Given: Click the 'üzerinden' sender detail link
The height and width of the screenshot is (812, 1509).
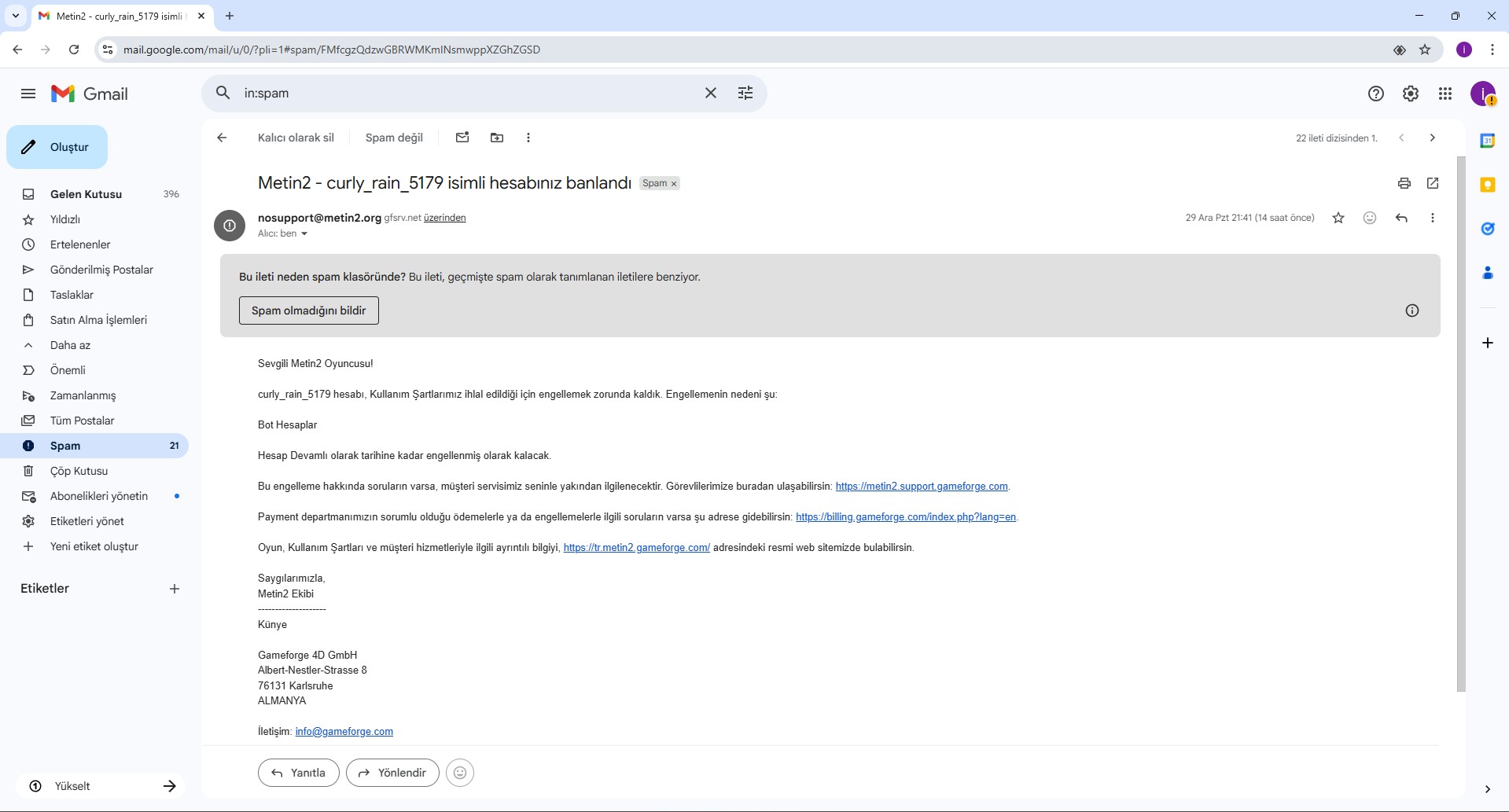Looking at the screenshot, I should click(445, 218).
